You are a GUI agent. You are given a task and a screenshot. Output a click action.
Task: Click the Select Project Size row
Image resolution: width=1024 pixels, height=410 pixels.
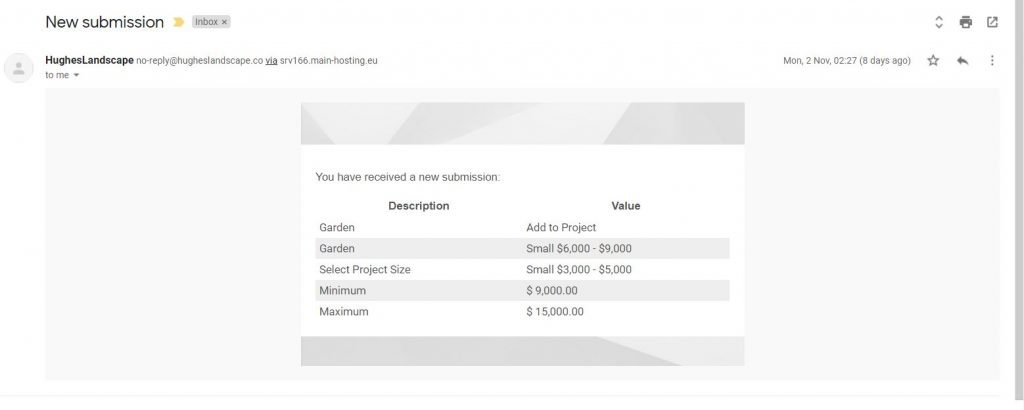[x=364, y=270]
